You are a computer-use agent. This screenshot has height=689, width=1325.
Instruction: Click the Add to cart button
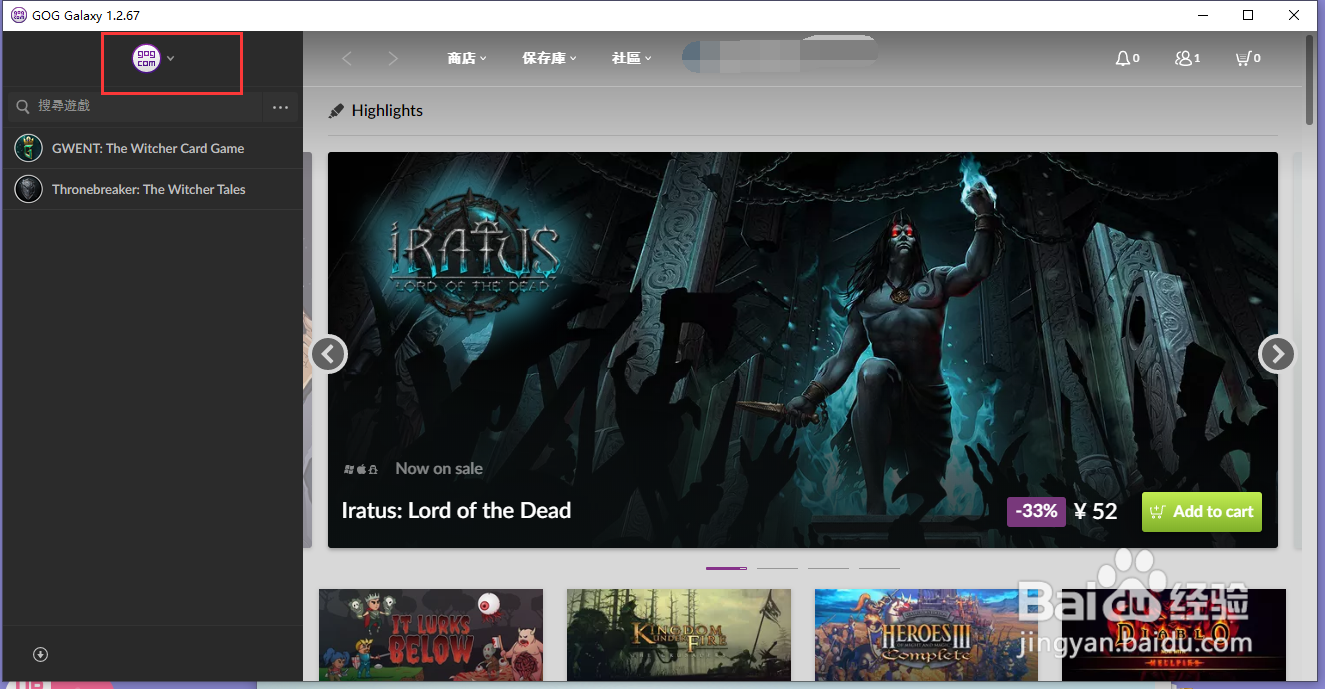coord(1202,512)
